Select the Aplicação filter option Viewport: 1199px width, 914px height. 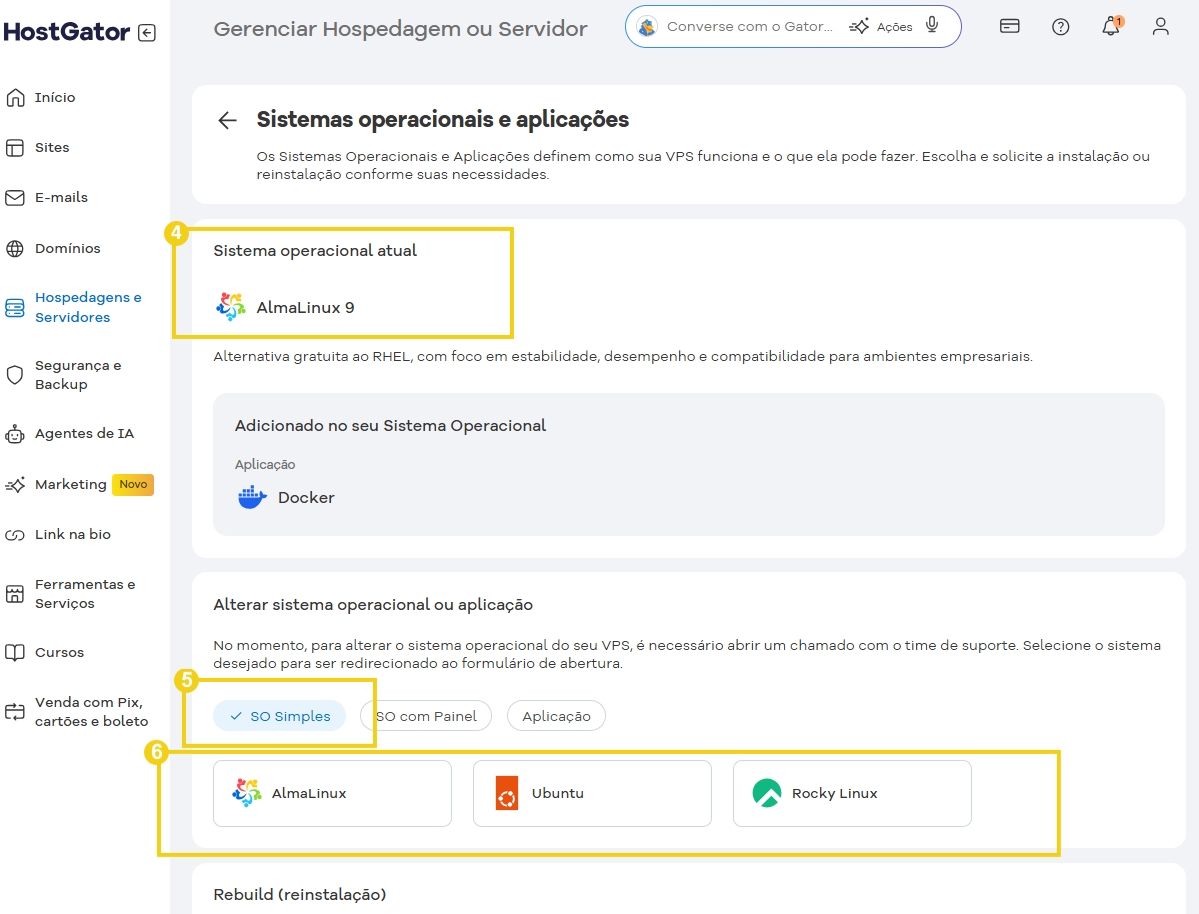click(x=556, y=715)
